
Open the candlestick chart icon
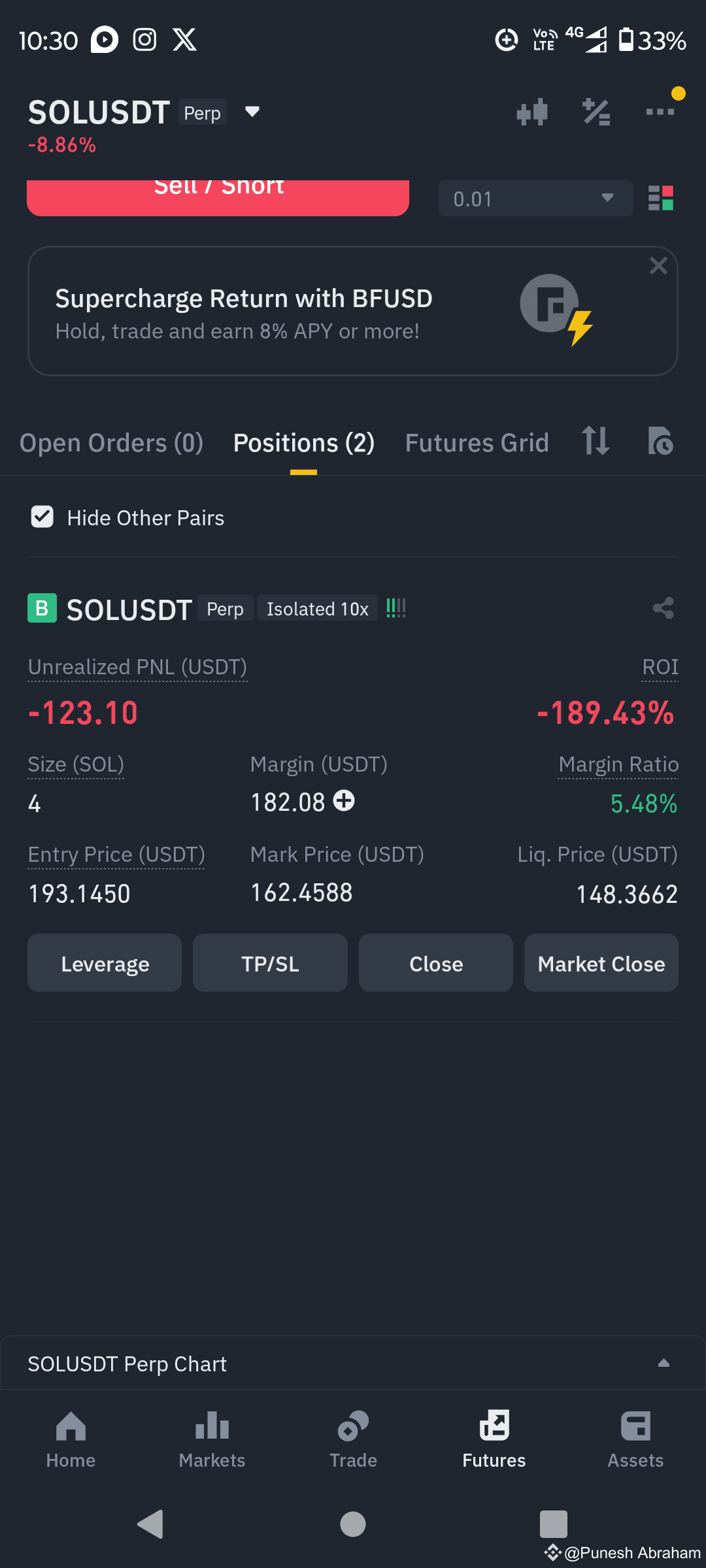531,112
